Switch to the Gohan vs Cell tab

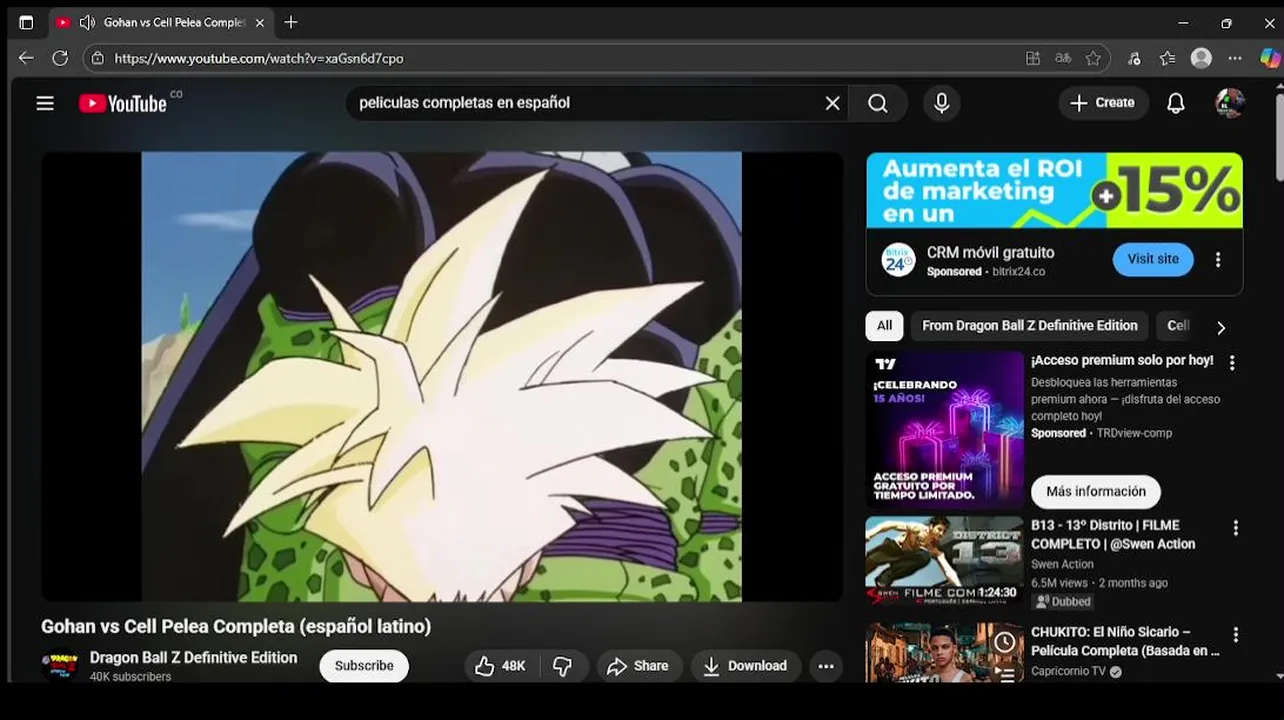coord(160,22)
